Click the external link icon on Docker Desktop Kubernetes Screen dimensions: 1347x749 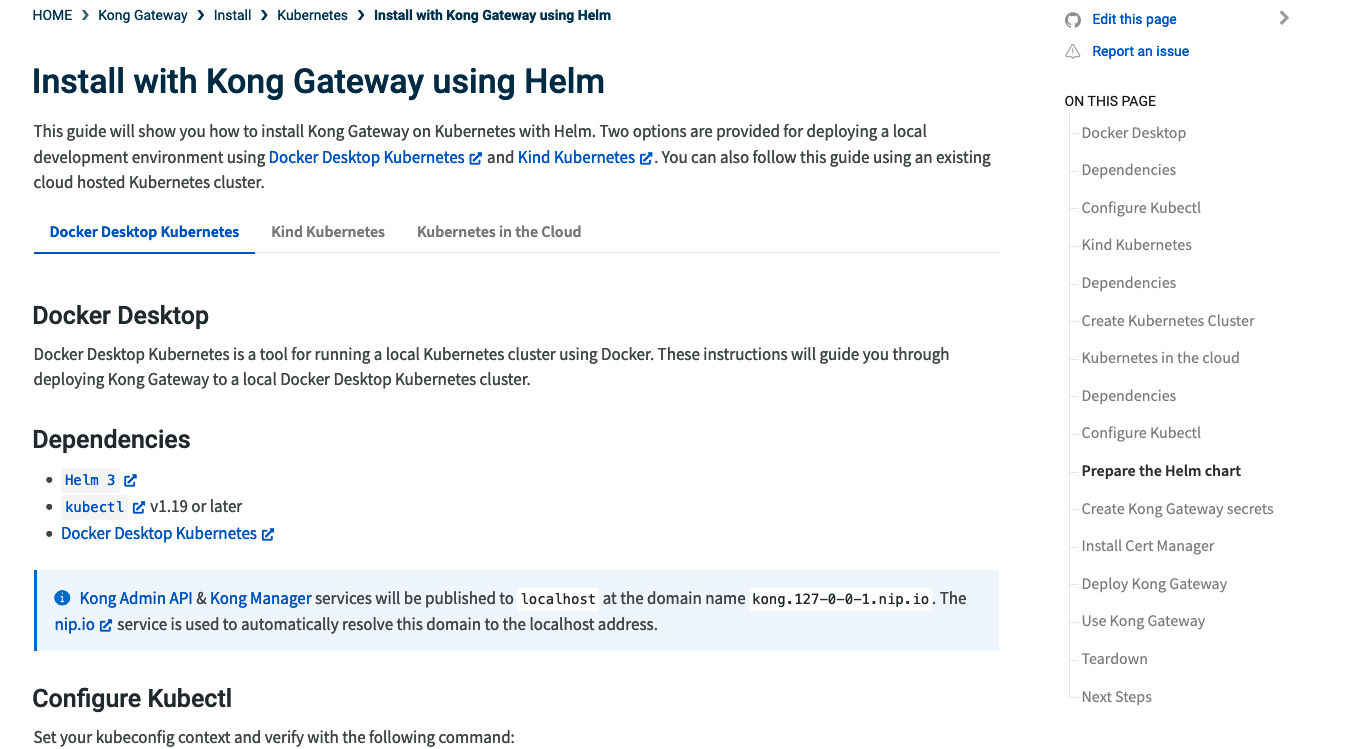click(x=267, y=533)
